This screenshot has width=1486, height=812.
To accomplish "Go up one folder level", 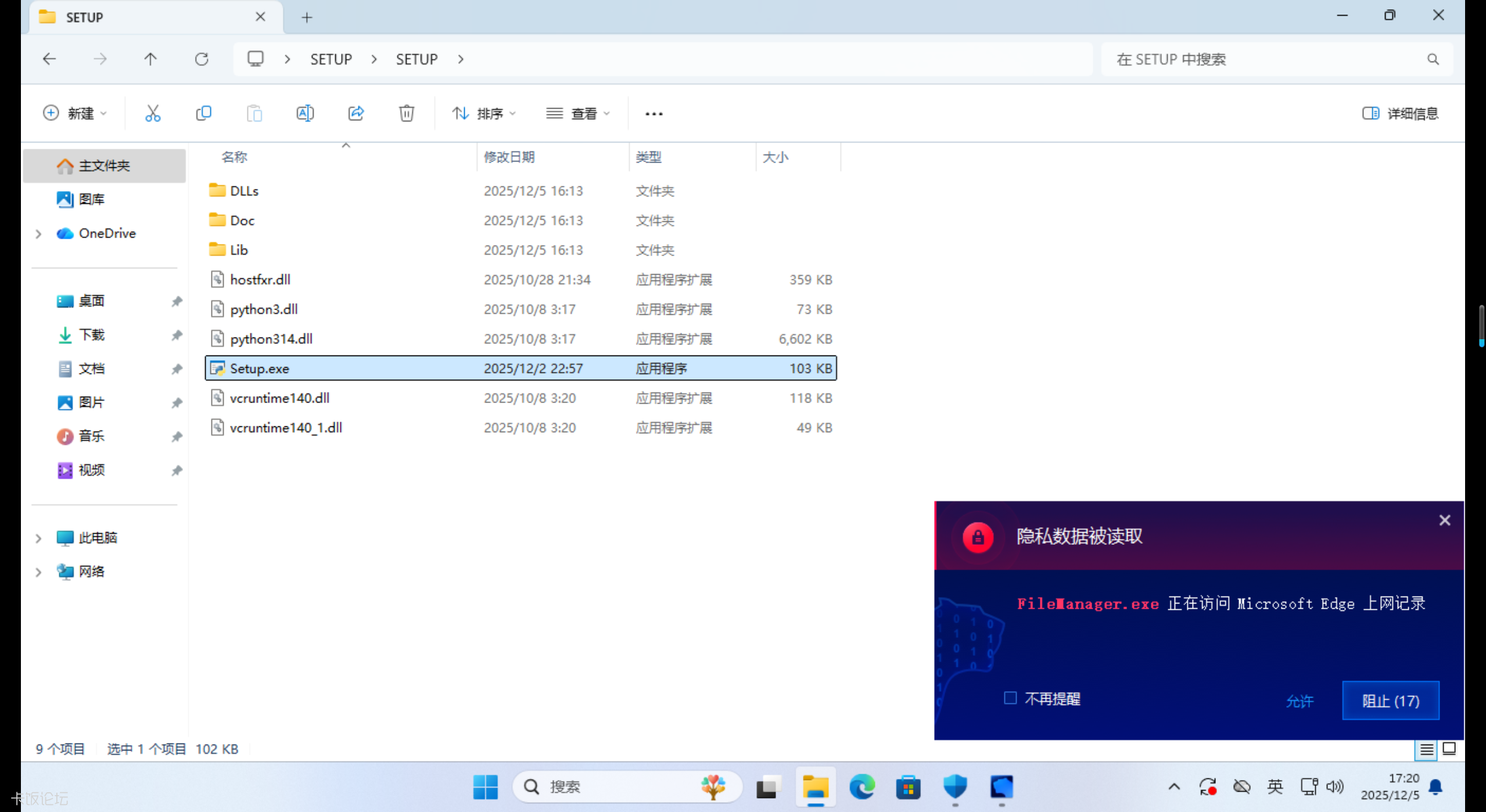I will tap(150, 59).
